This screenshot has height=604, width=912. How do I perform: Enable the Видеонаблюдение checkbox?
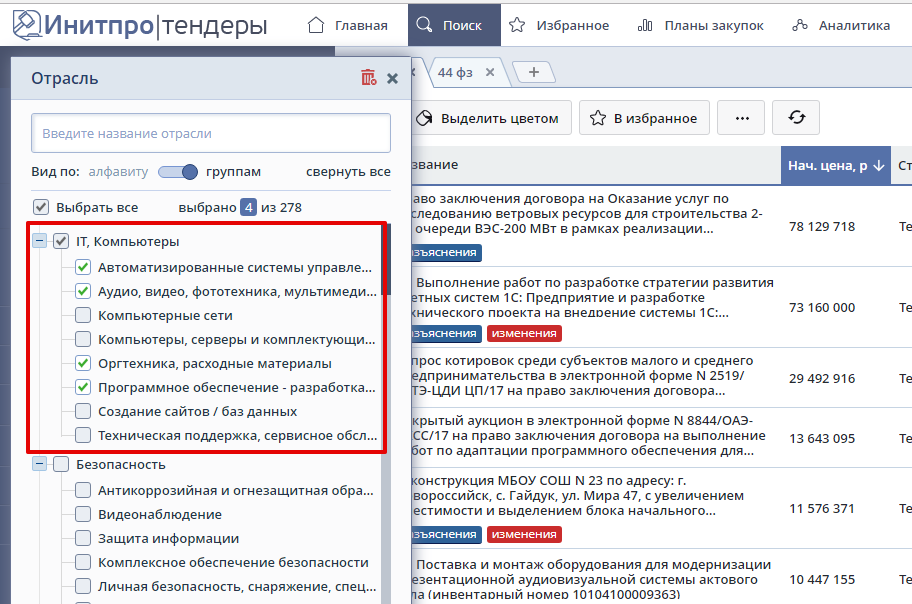[x=83, y=514]
